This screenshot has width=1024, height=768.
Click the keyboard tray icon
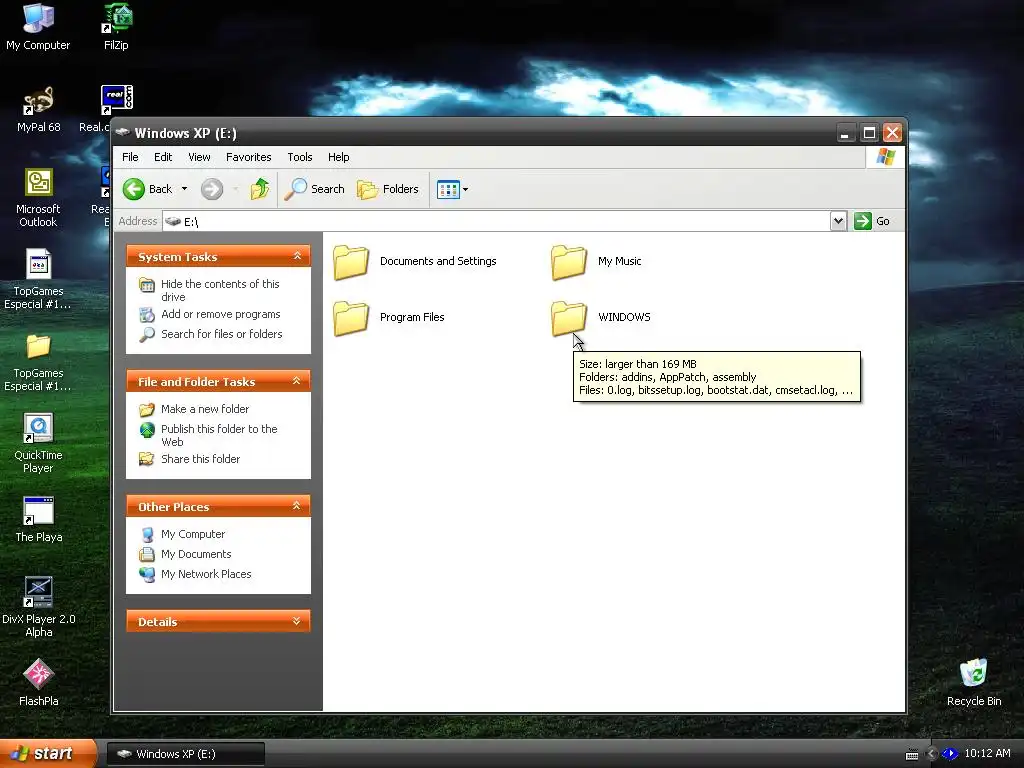pos(912,754)
